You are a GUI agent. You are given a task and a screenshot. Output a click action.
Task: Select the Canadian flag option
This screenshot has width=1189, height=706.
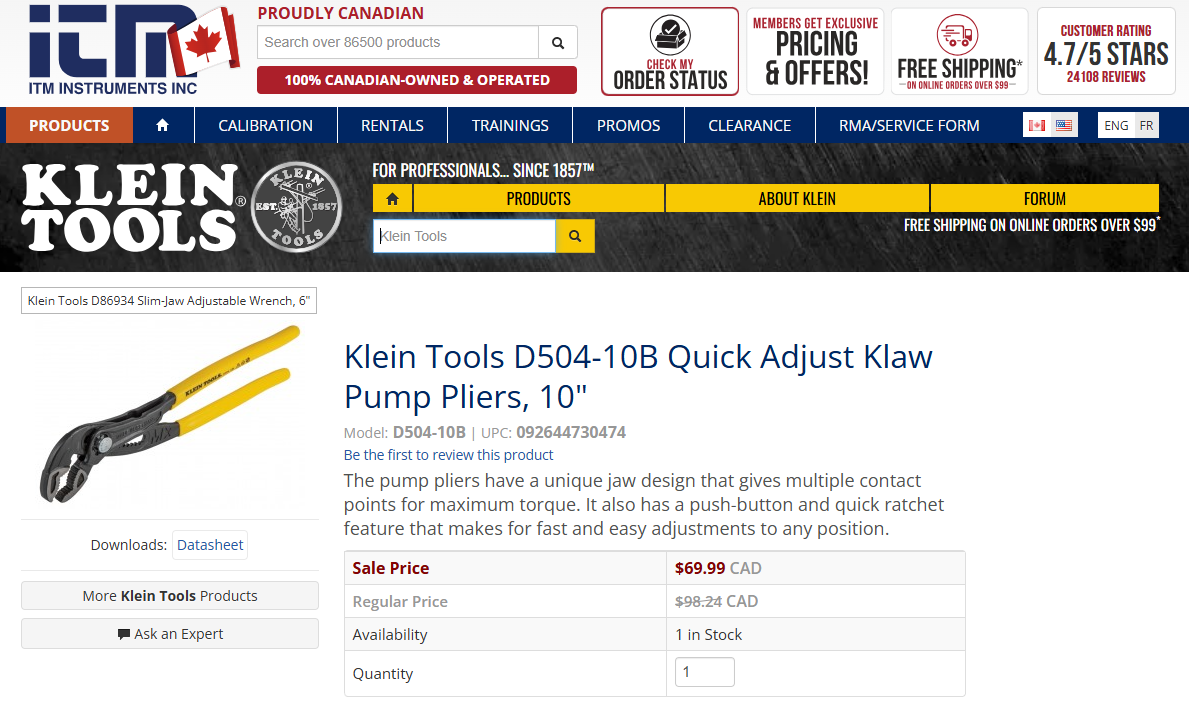point(1037,125)
